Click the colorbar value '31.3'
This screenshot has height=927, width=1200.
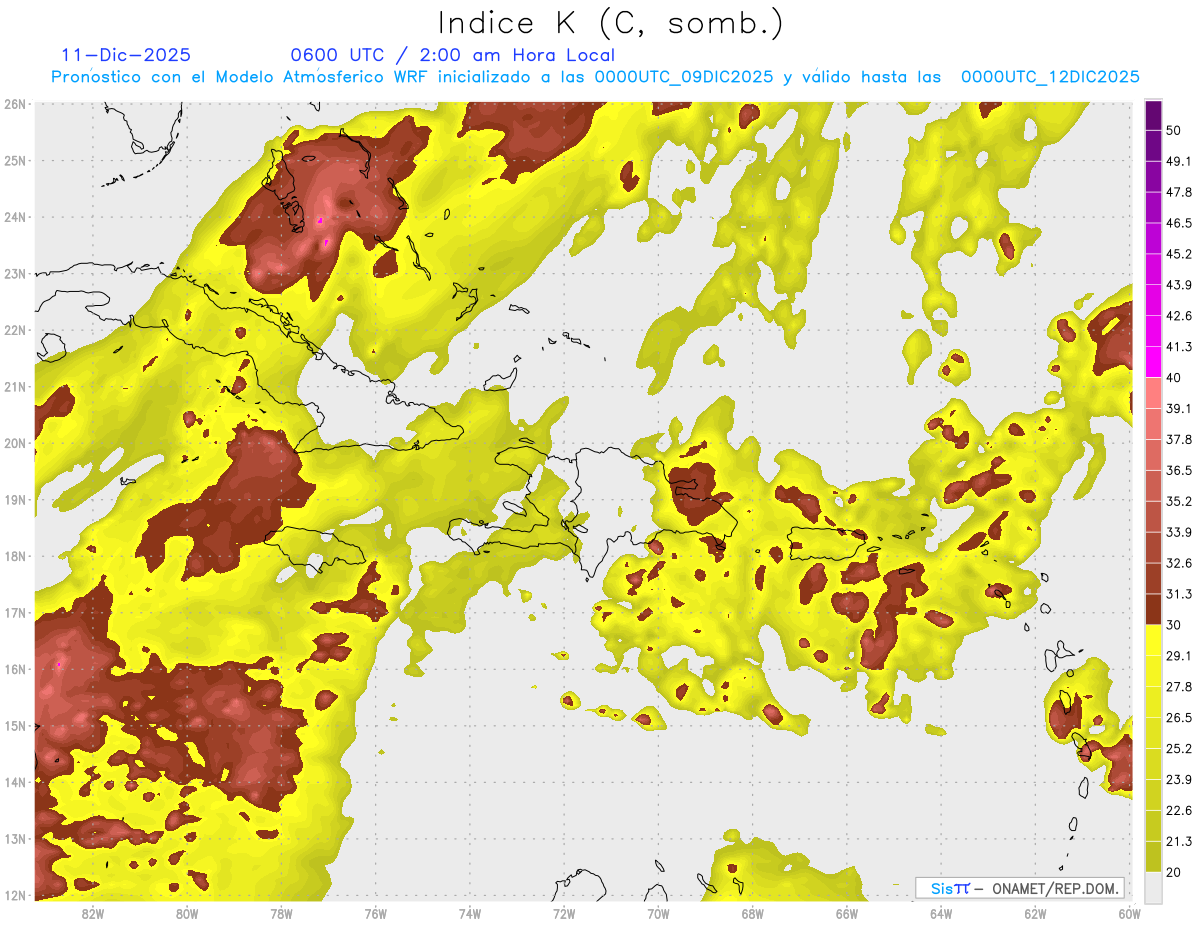pos(1179,594)
